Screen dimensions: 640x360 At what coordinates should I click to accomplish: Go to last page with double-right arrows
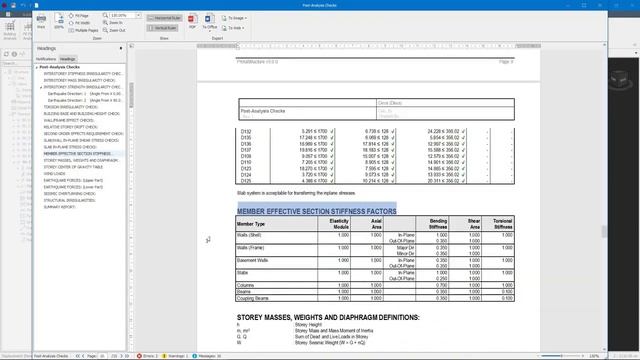[x=127, y=356]
